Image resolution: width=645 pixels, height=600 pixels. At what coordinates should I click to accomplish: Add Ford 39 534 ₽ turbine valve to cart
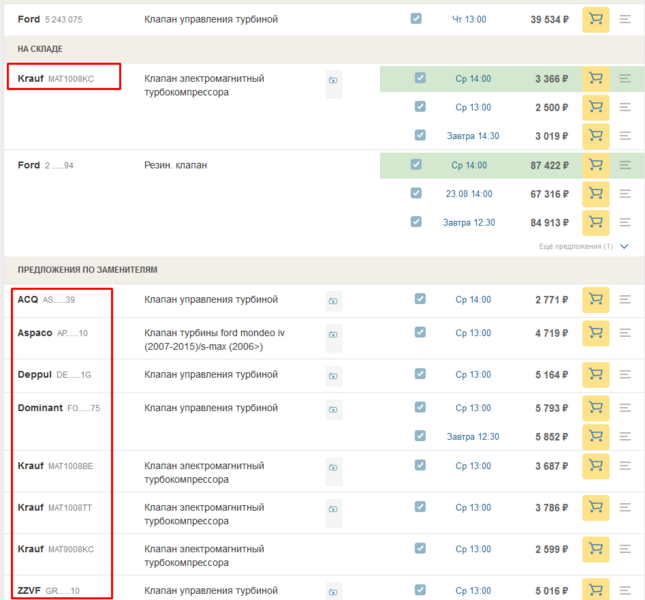point(596,19)
